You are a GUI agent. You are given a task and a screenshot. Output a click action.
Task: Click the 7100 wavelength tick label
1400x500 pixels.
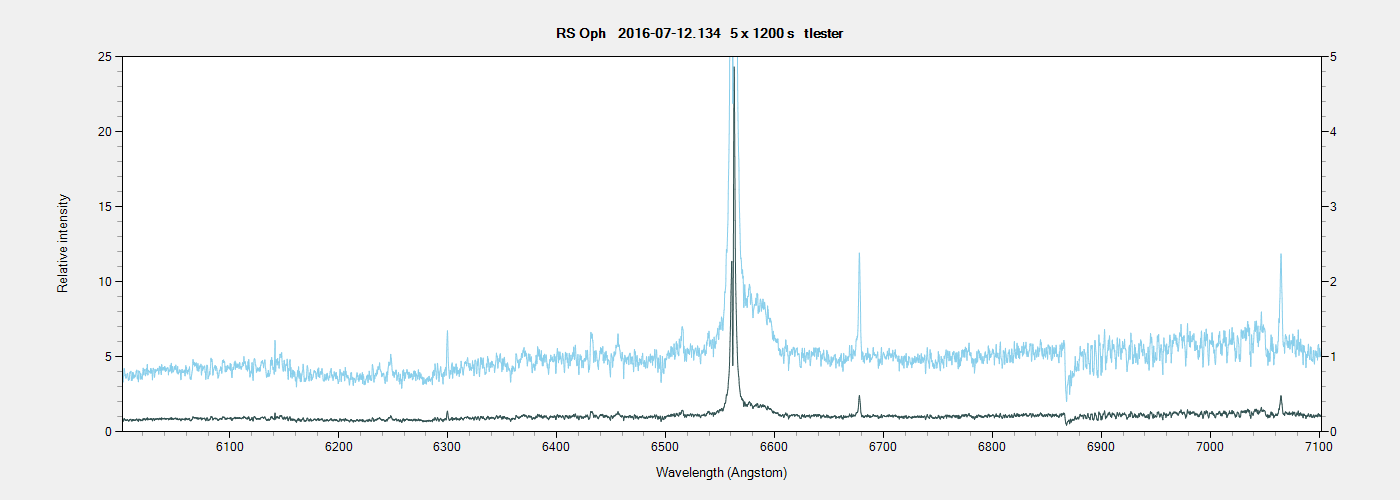point(1318,447)
